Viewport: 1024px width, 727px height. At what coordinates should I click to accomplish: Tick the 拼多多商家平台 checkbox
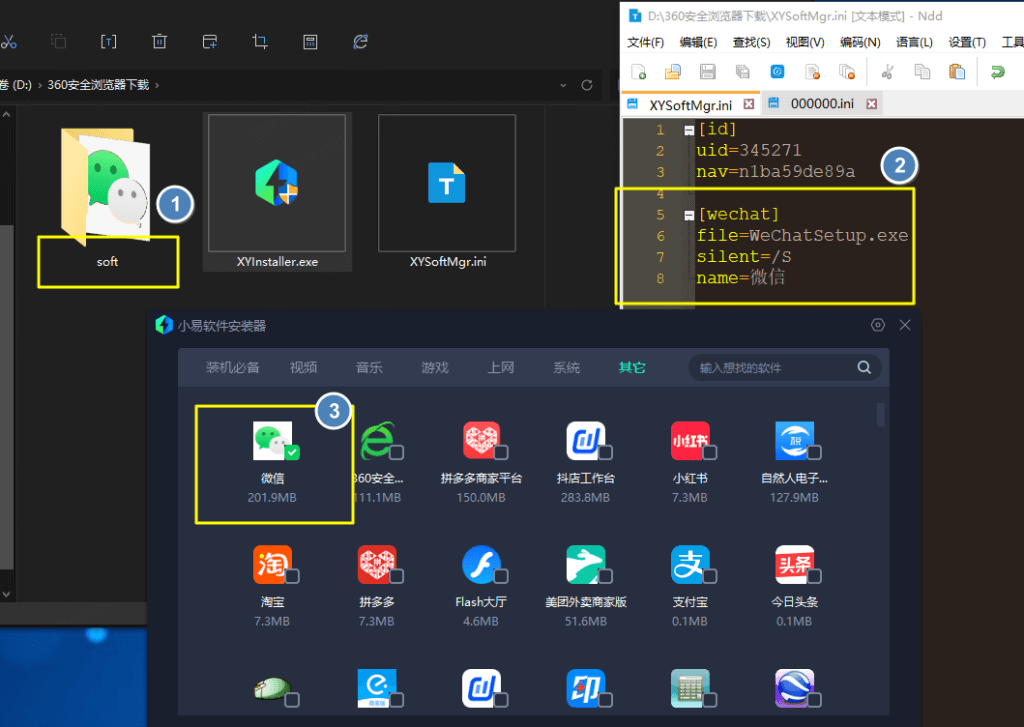501,452
